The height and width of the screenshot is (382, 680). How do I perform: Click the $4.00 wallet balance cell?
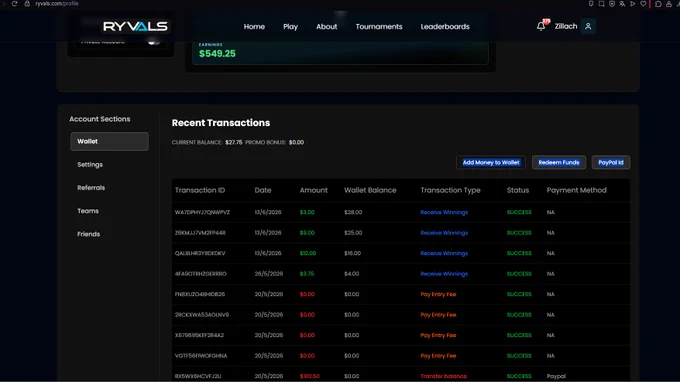(x=352, y=274)
